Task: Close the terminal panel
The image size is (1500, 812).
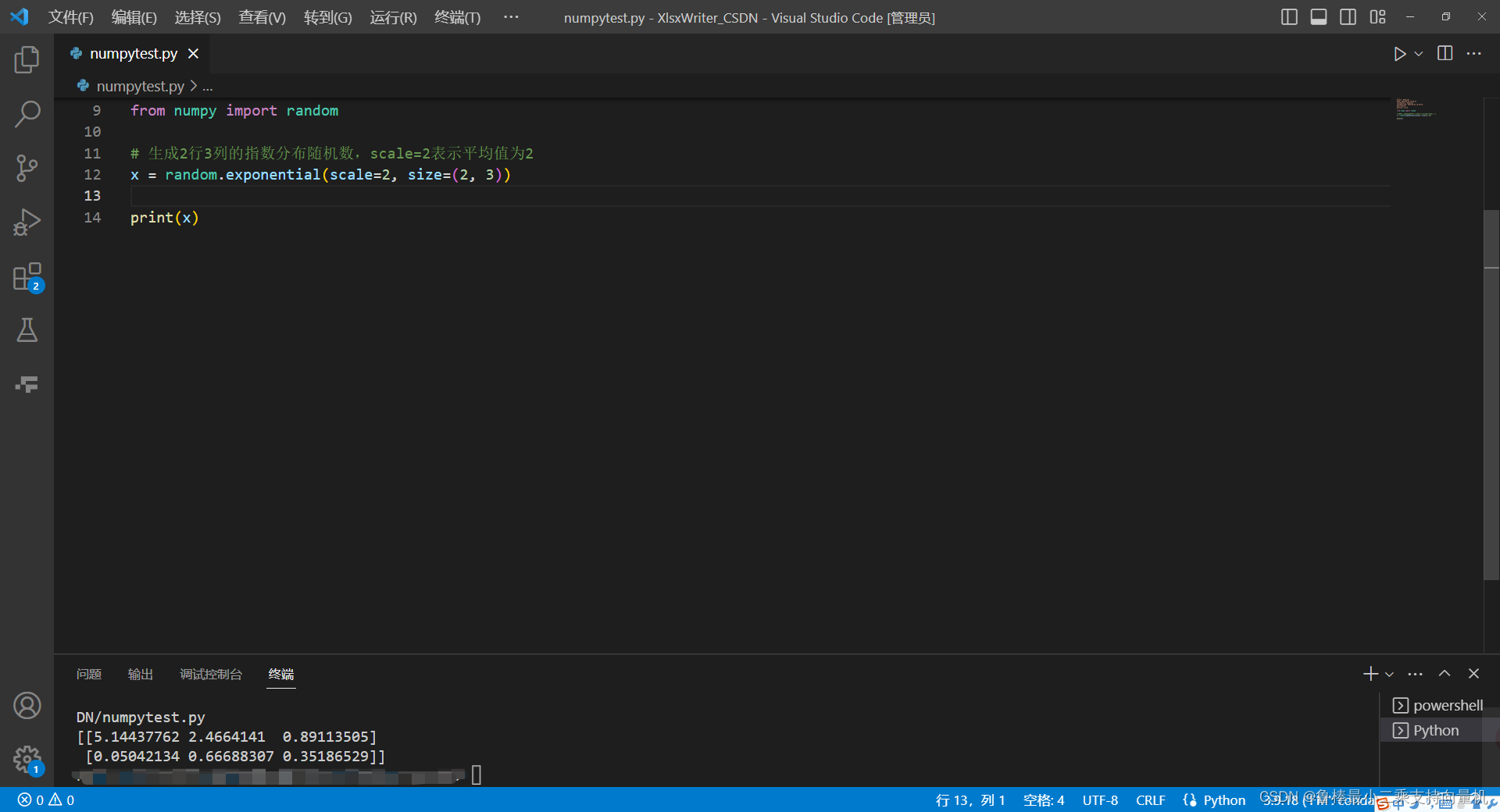Action: tap(1474, 674)
